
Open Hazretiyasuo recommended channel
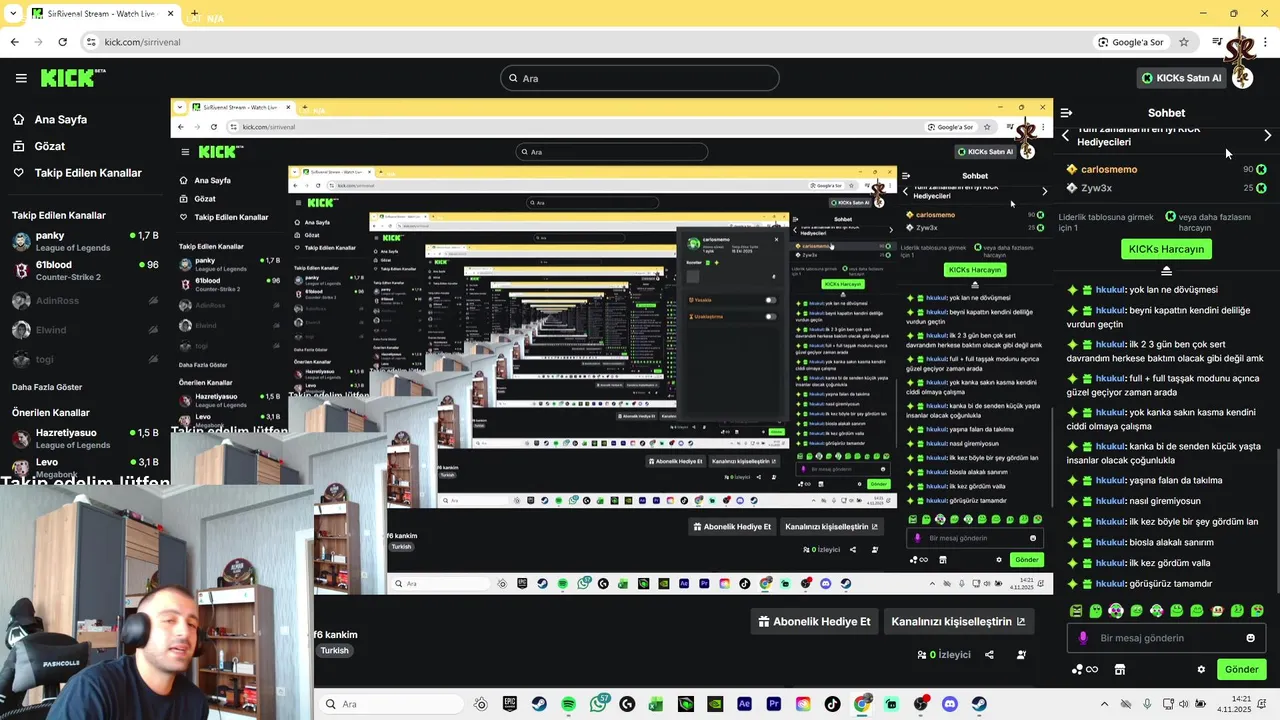point(85,438)
